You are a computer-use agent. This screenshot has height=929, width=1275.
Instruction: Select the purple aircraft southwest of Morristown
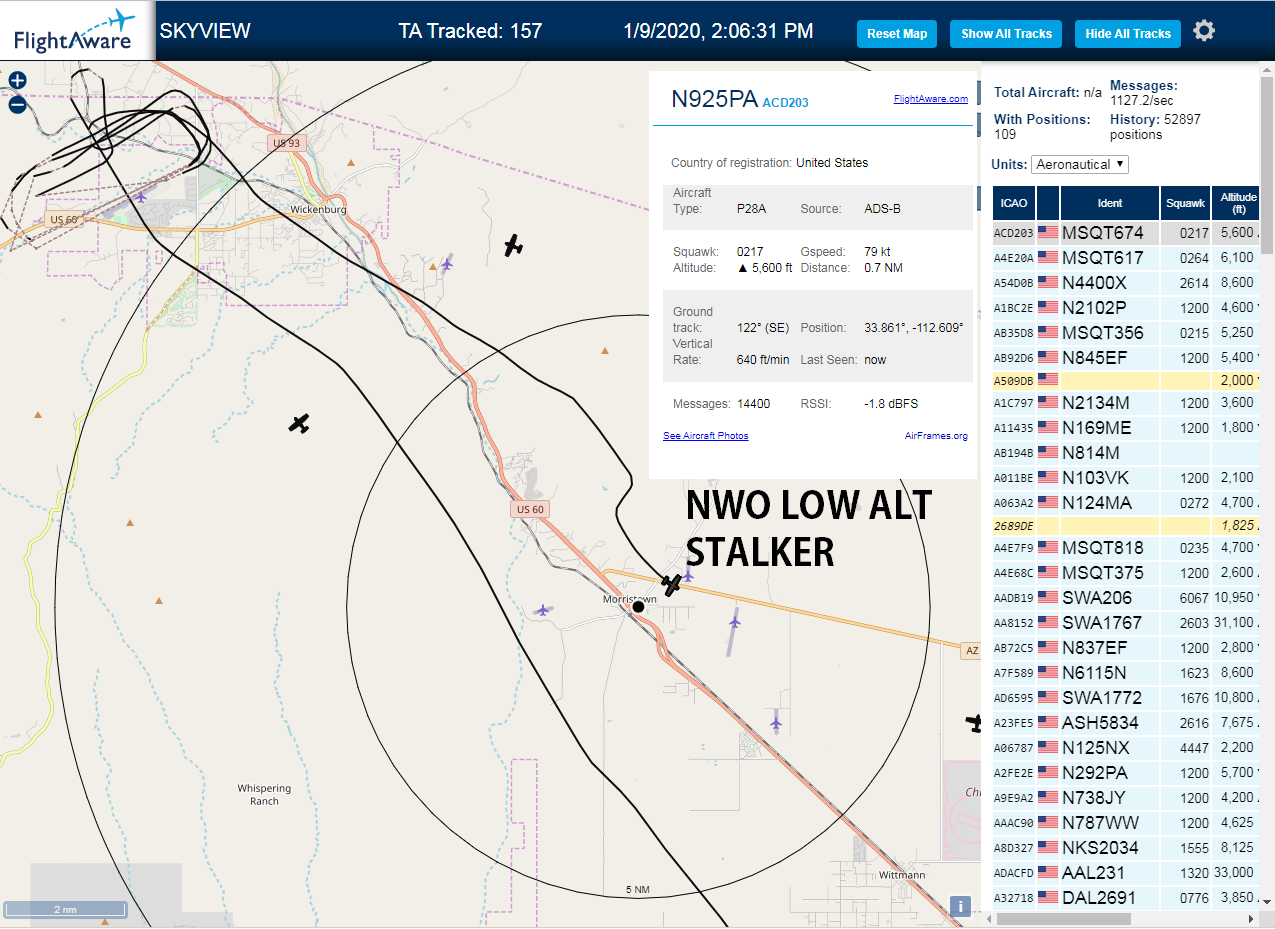point(542,609)
